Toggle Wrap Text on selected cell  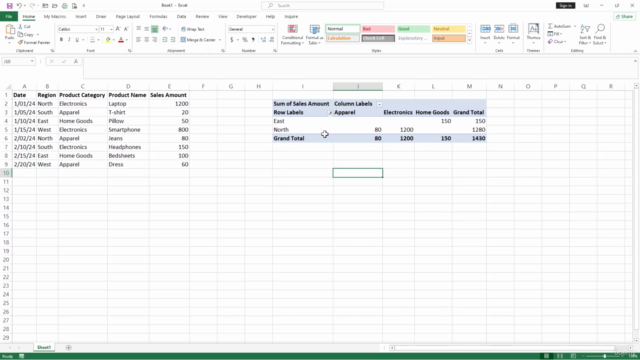tap(193, 29)
